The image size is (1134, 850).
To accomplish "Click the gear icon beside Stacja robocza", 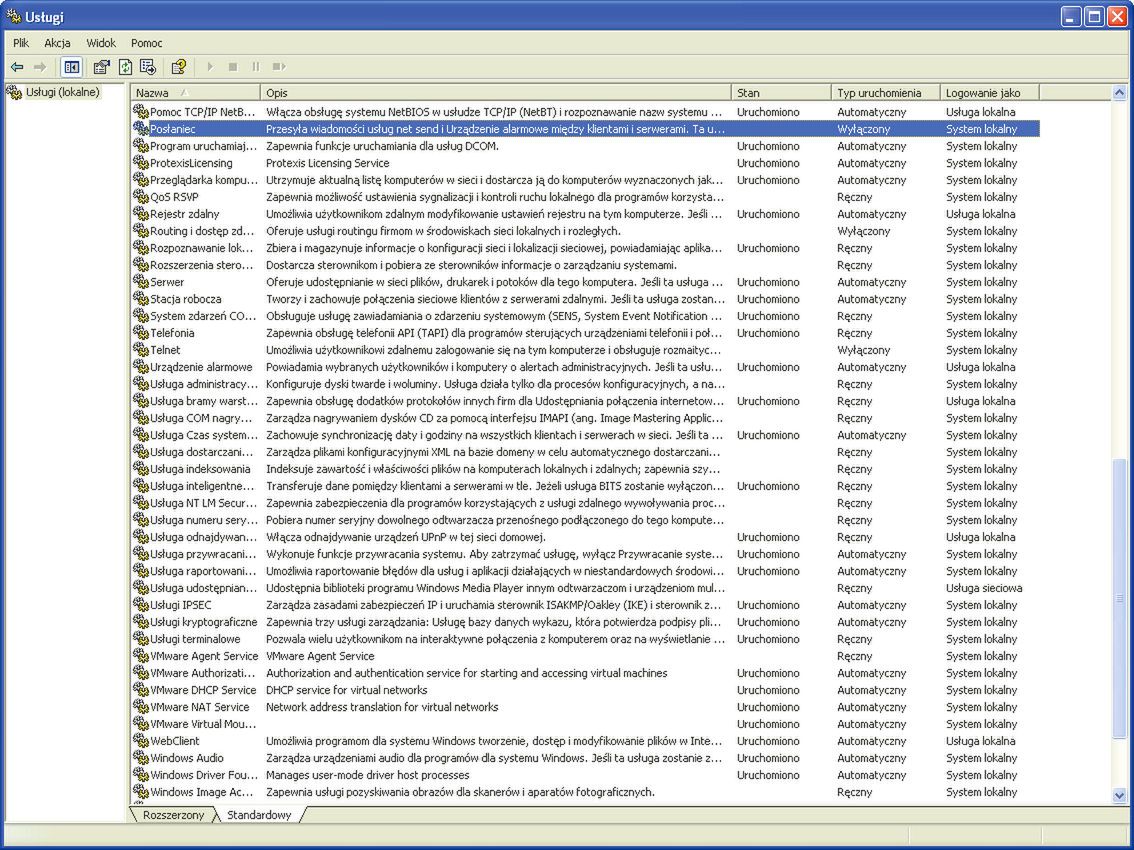I will [141, 299].
